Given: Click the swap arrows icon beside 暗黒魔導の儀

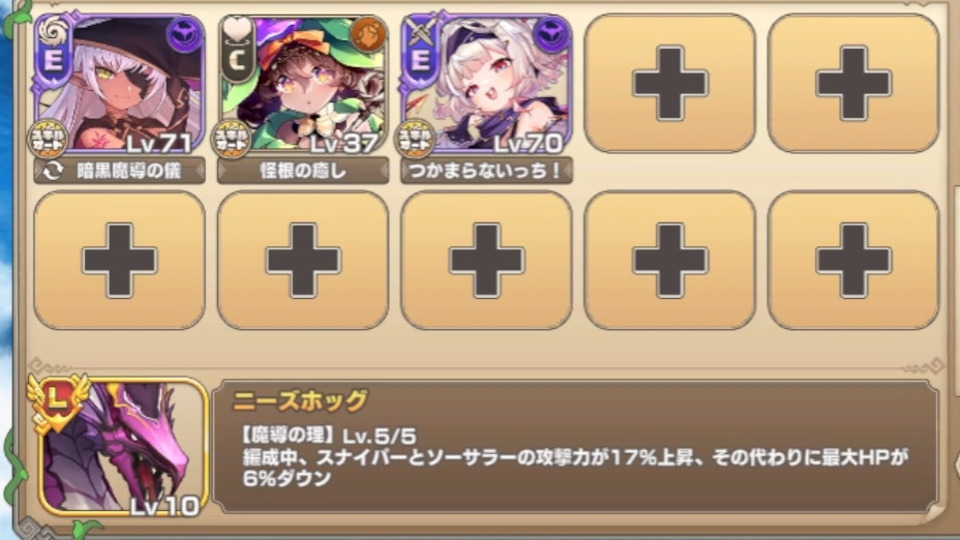Looking at the screenshot, I should coord(53,171).
